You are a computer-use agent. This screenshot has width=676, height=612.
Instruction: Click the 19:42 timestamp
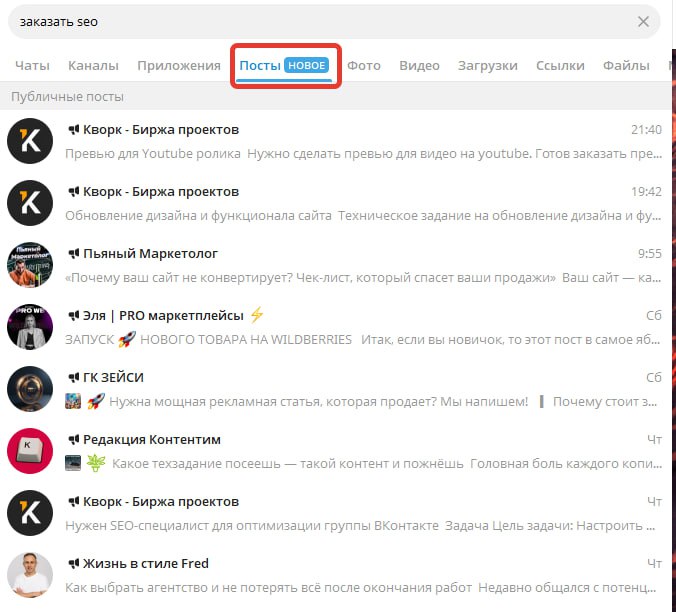click(x=646, y=192)
